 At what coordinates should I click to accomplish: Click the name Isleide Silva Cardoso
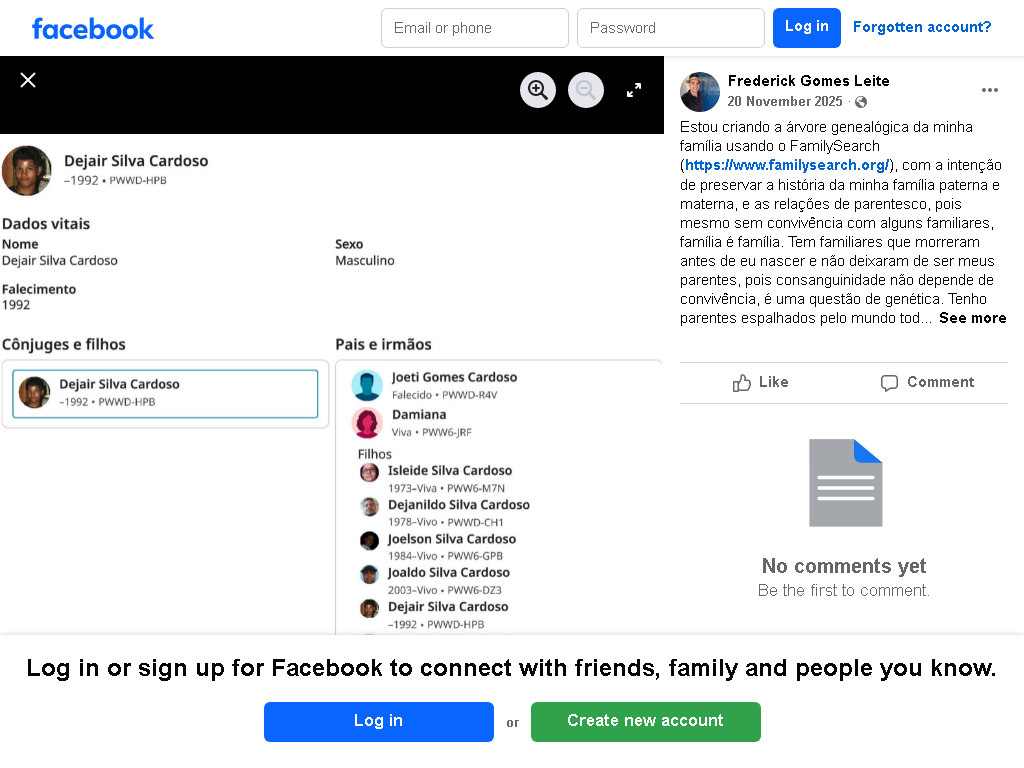450,471
